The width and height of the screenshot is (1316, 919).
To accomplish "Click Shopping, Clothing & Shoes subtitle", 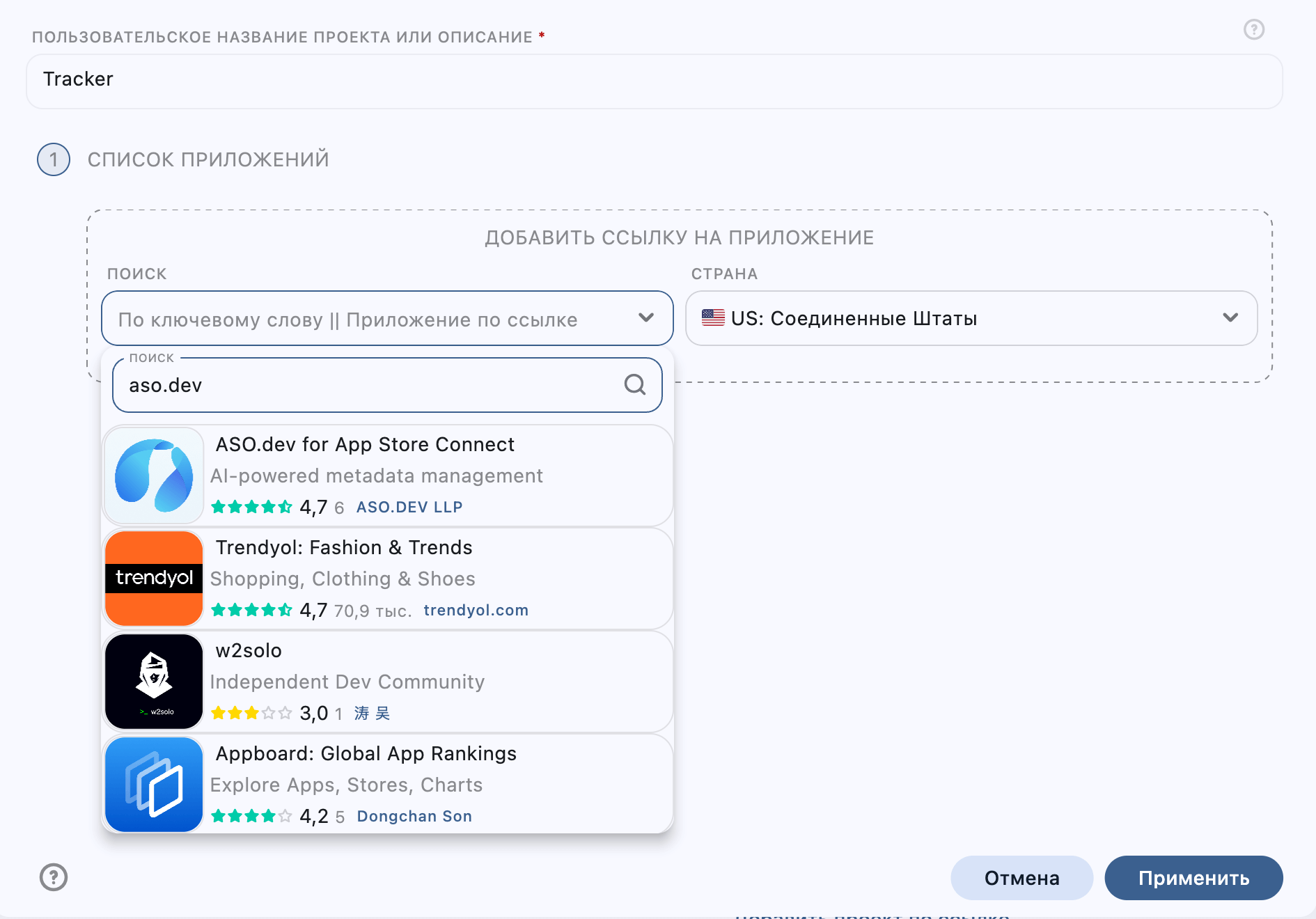I will tap(343, 579).
